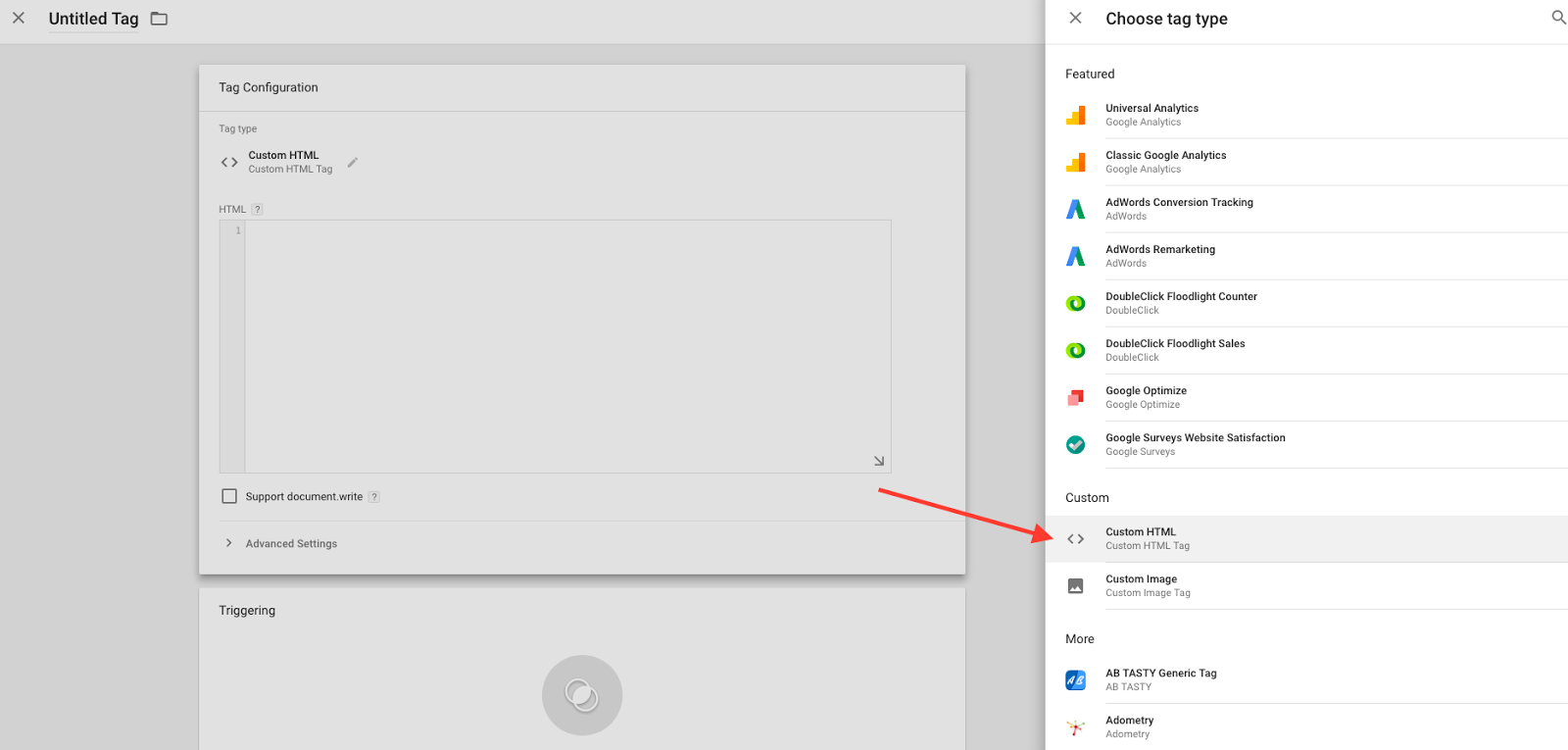The image size is (1568, 750).
Task: Click the Featured section label
Action: pyautogui.click(x=1090, y=74)
